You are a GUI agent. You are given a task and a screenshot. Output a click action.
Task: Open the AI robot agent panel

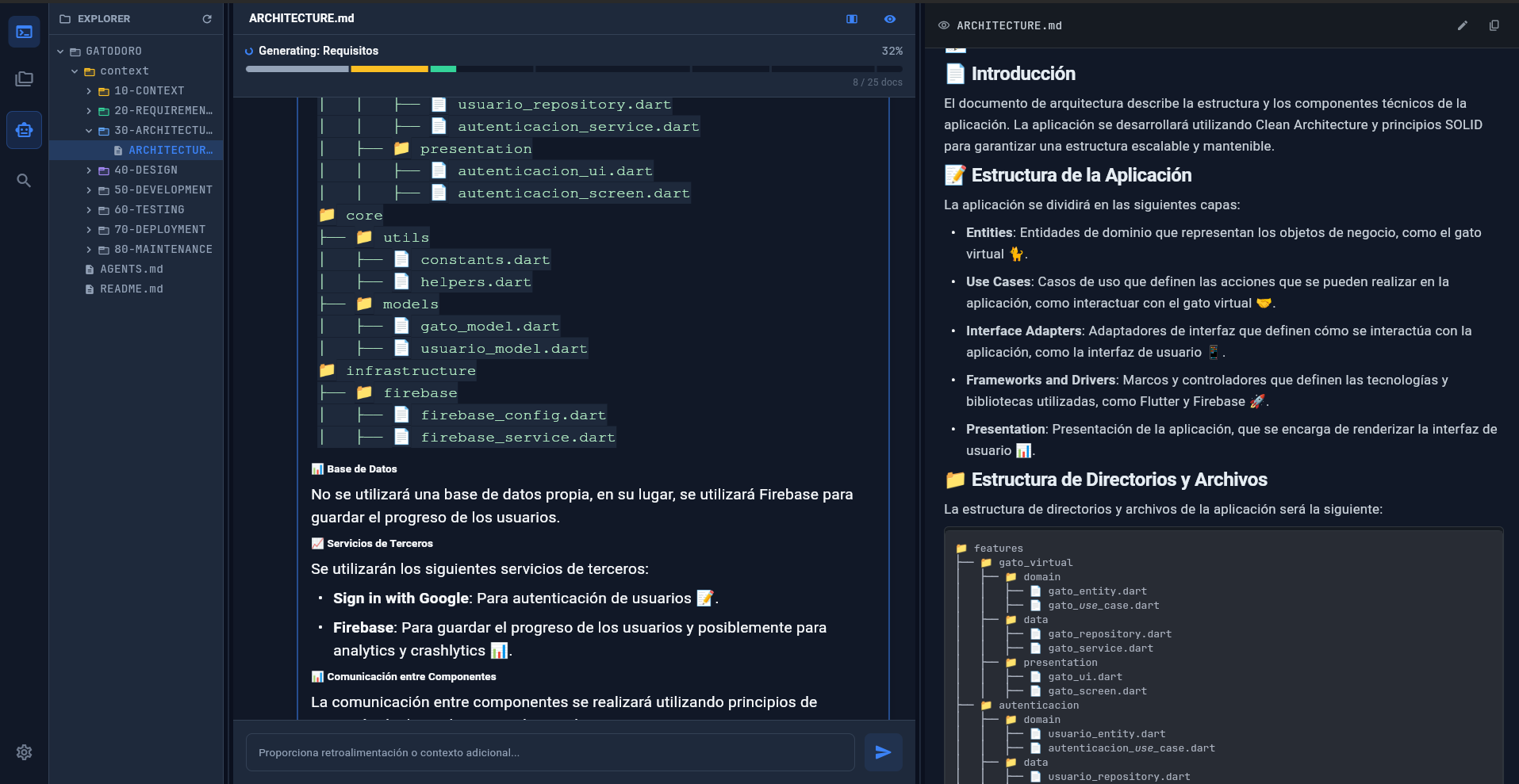[24, 130]
